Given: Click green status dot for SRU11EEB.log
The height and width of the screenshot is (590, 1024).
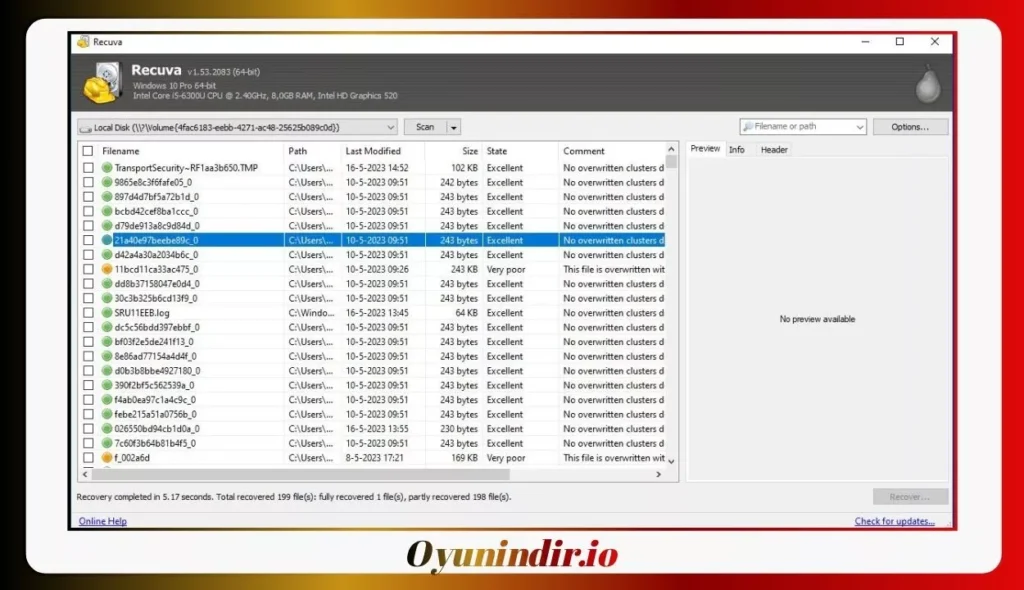Looking at the screenshot, I should (x=107, y=313).
